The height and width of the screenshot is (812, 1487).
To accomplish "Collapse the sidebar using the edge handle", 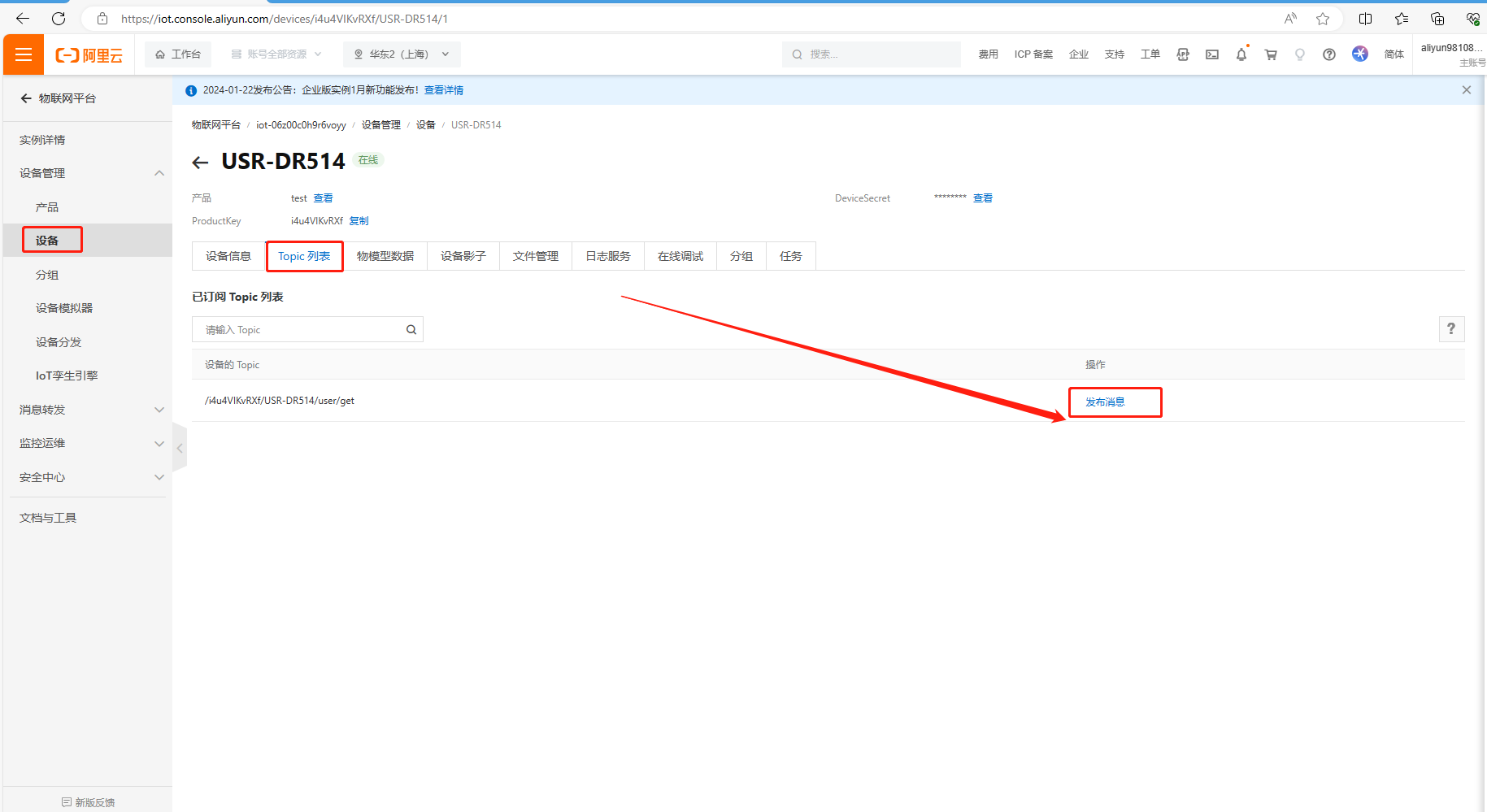I will pyautogui.click(x=180, y=448).
